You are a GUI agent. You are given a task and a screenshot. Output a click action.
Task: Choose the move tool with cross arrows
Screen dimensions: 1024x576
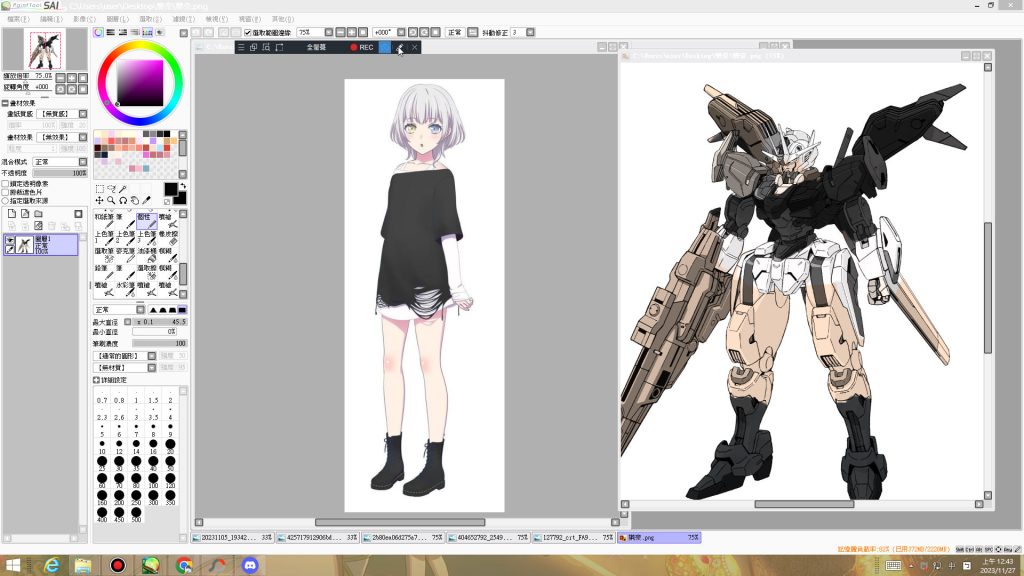click(x=99, y=200)
